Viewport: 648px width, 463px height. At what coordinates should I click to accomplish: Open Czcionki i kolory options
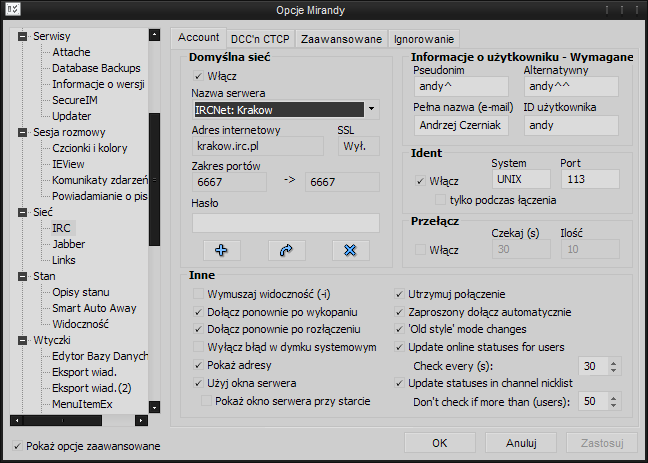coord(90,148)
